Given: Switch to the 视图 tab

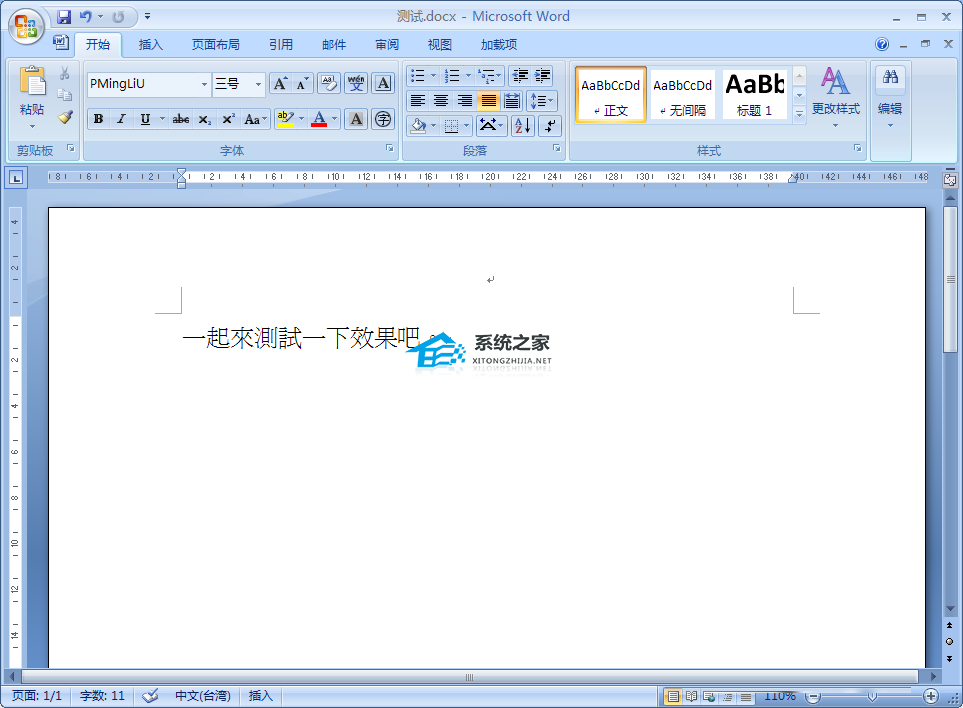Looking at the screenshot, I should (440, 45).
